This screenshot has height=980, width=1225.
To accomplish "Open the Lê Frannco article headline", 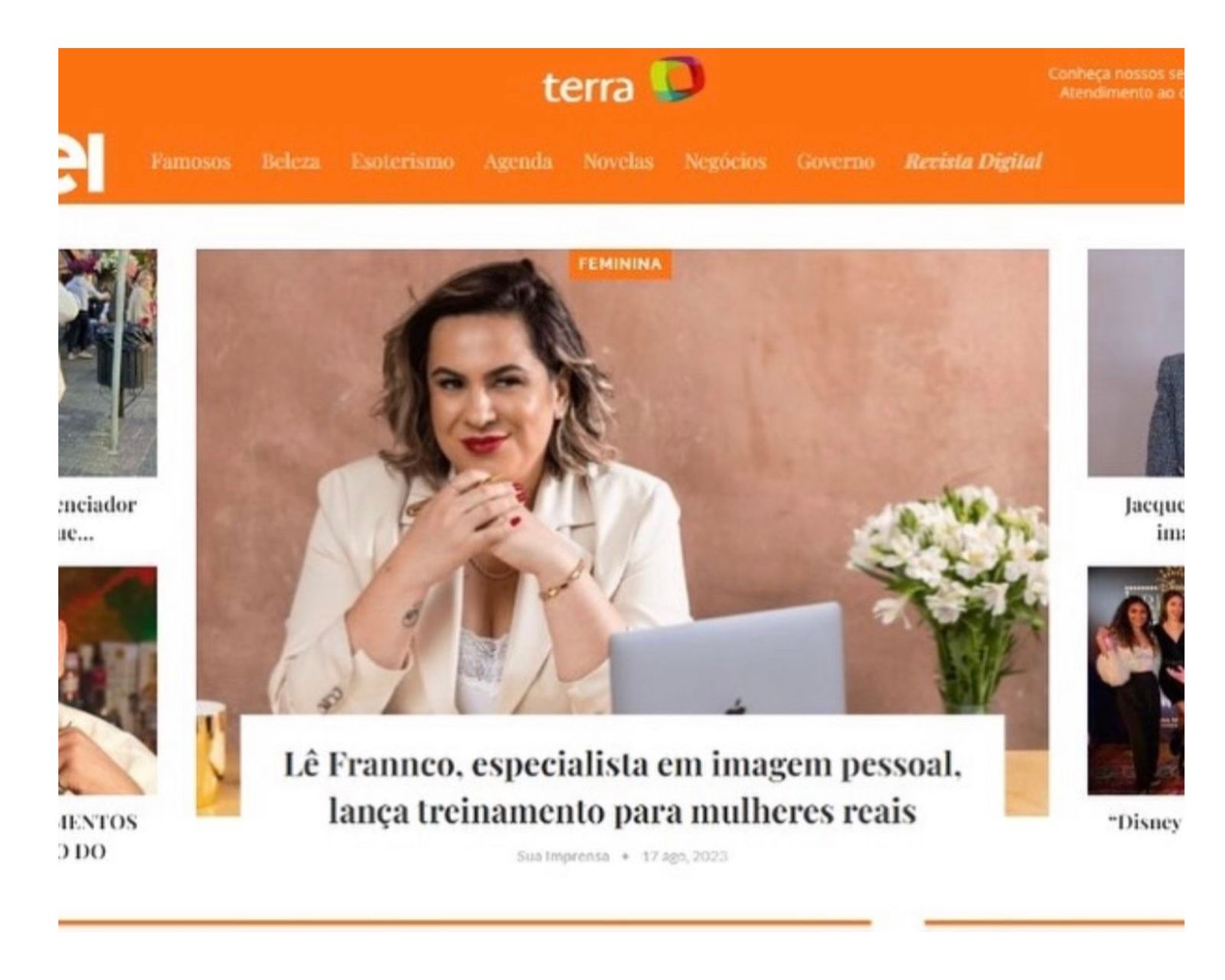I will pos(622,788).
